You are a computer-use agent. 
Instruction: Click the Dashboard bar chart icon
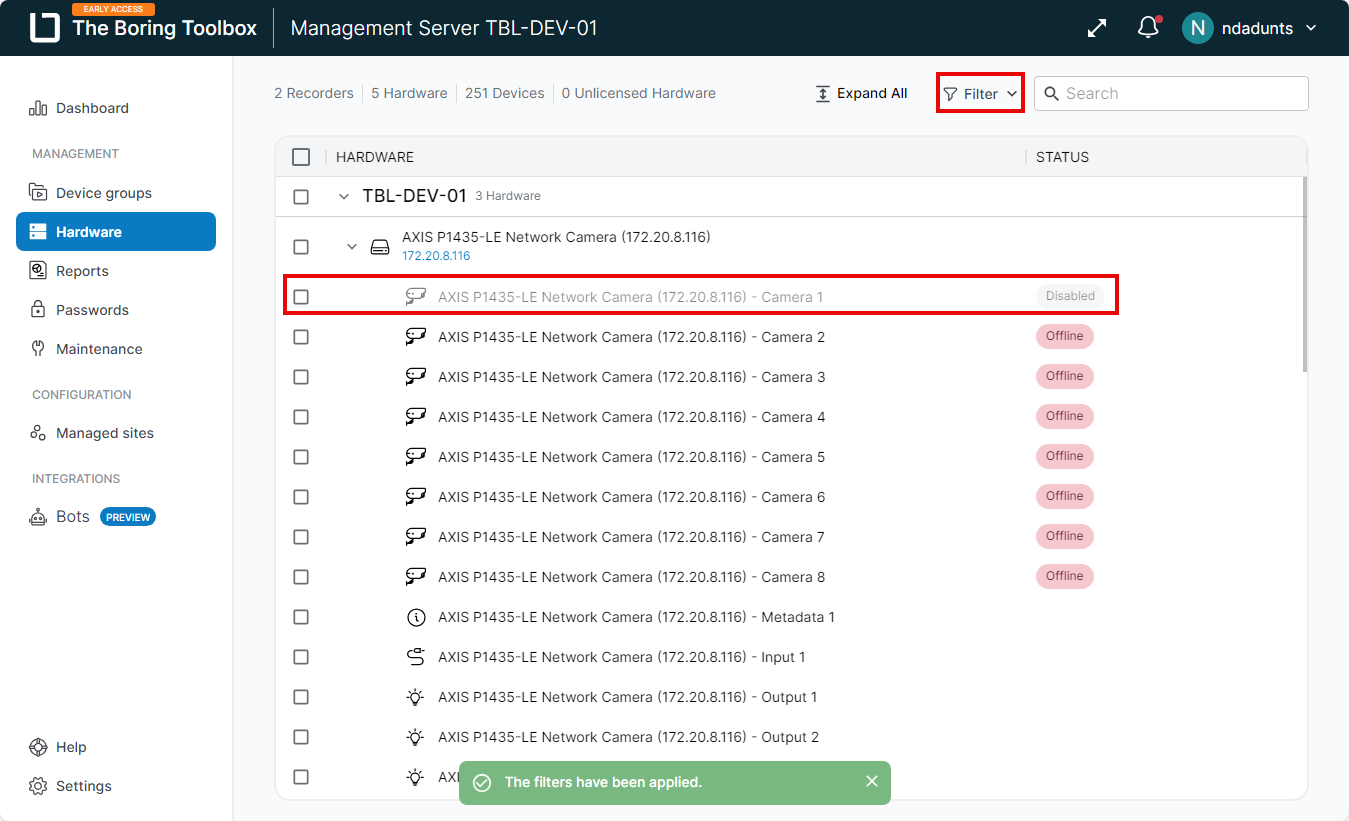point(38,108)
